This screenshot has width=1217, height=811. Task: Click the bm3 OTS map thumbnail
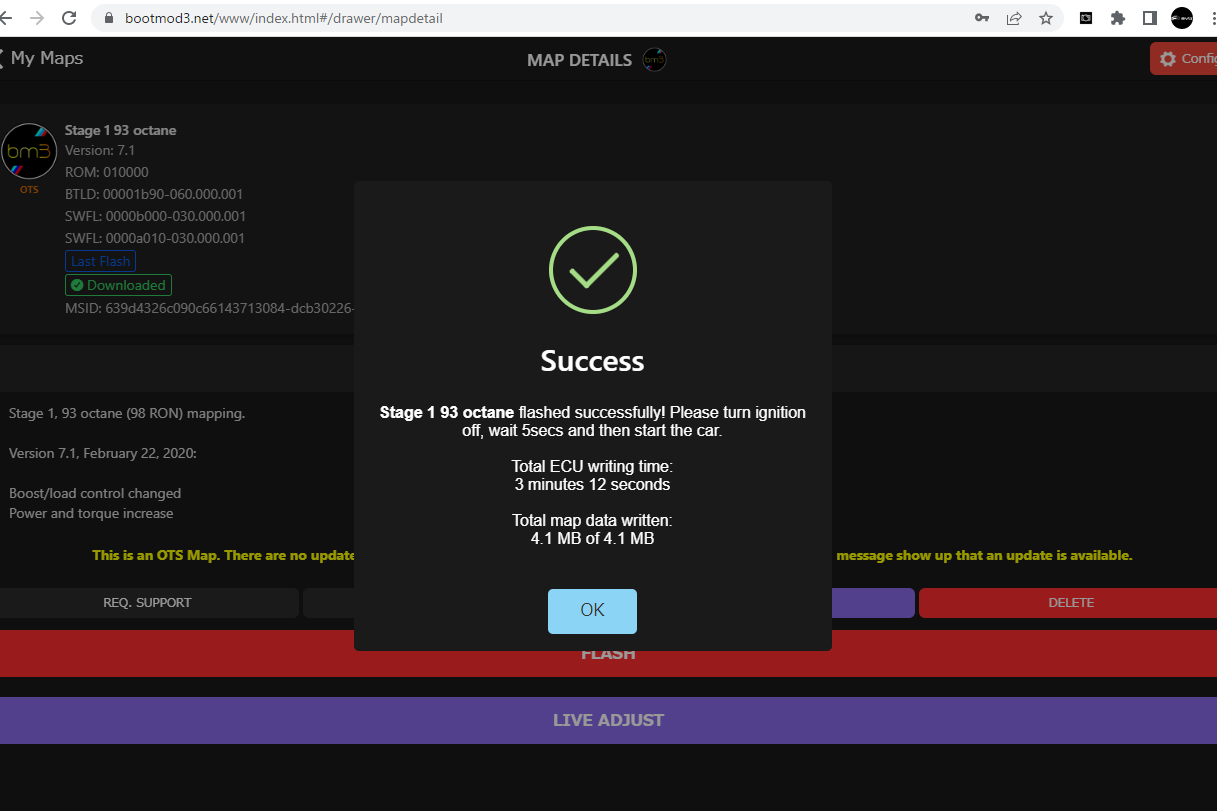[29, 151]
